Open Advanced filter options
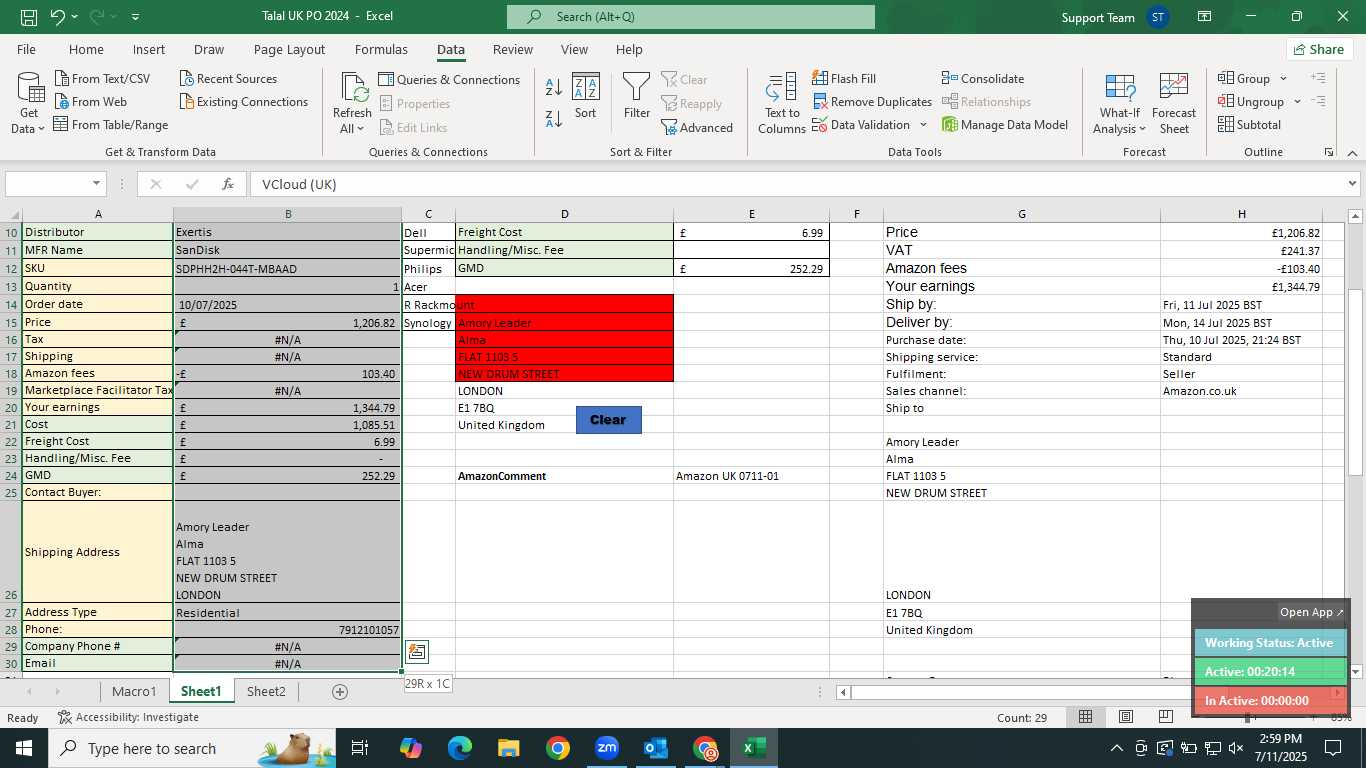1366x768 pixels. tap(697, 128)
